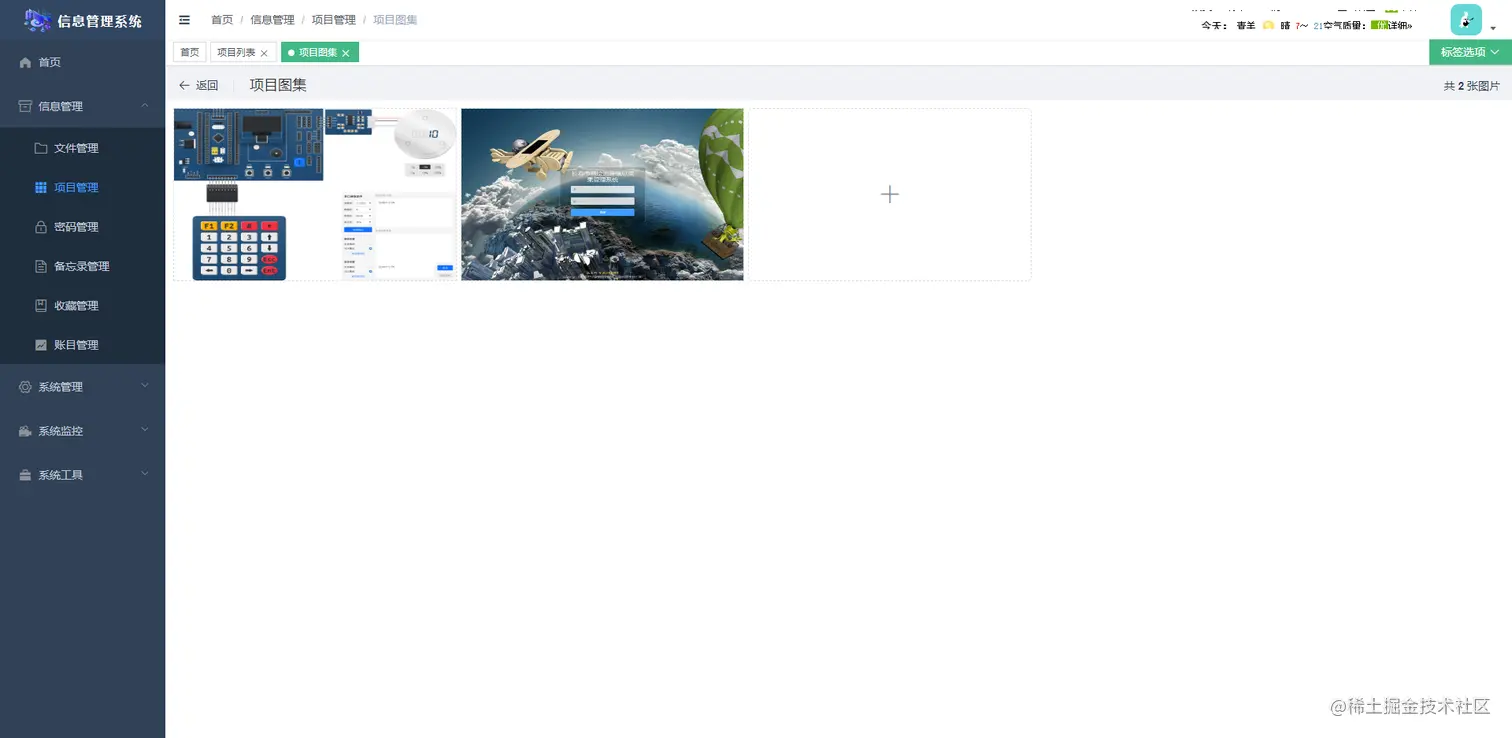
Task: Select the 项目图集 tab
Action: tap(318, 52)
